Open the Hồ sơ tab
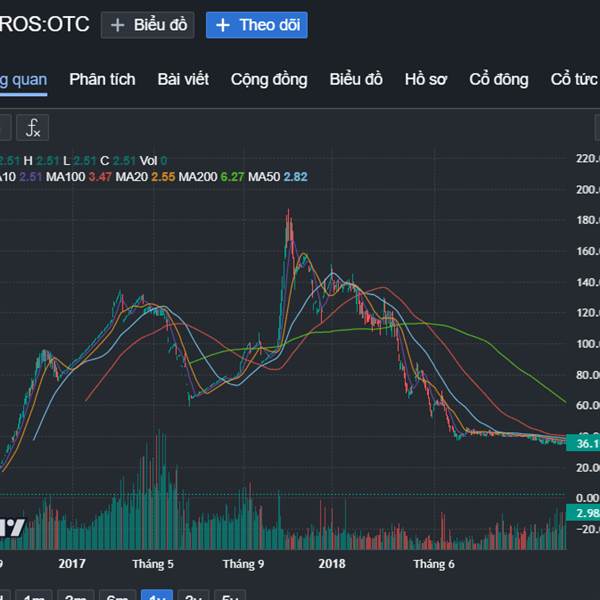Image resolution: width=600 pixels, height=600 pixels. [426, 80]
